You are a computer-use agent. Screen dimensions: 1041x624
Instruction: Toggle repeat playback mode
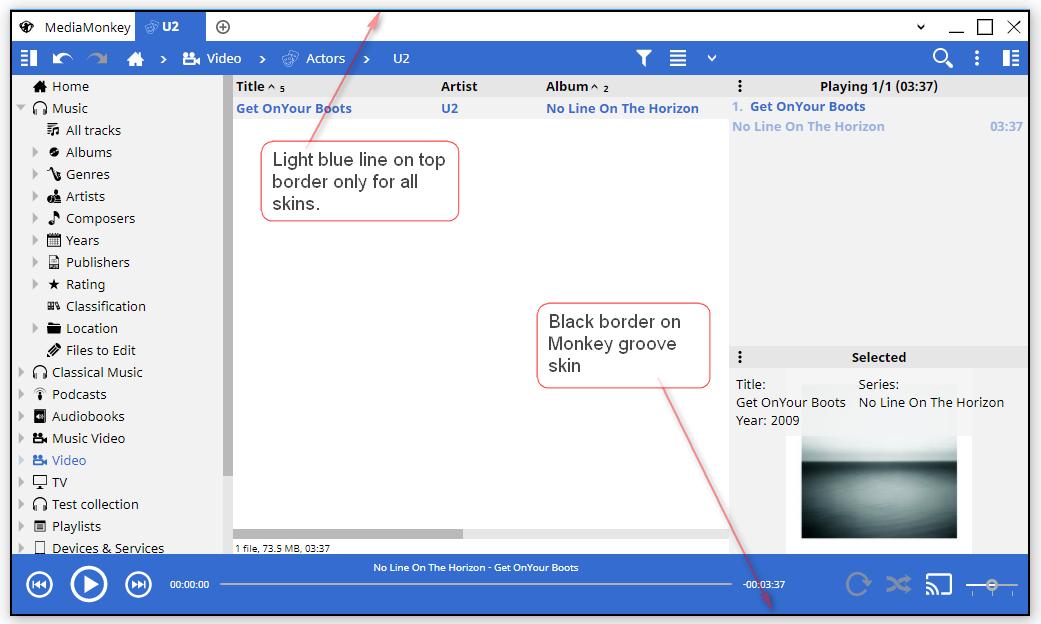858,584
